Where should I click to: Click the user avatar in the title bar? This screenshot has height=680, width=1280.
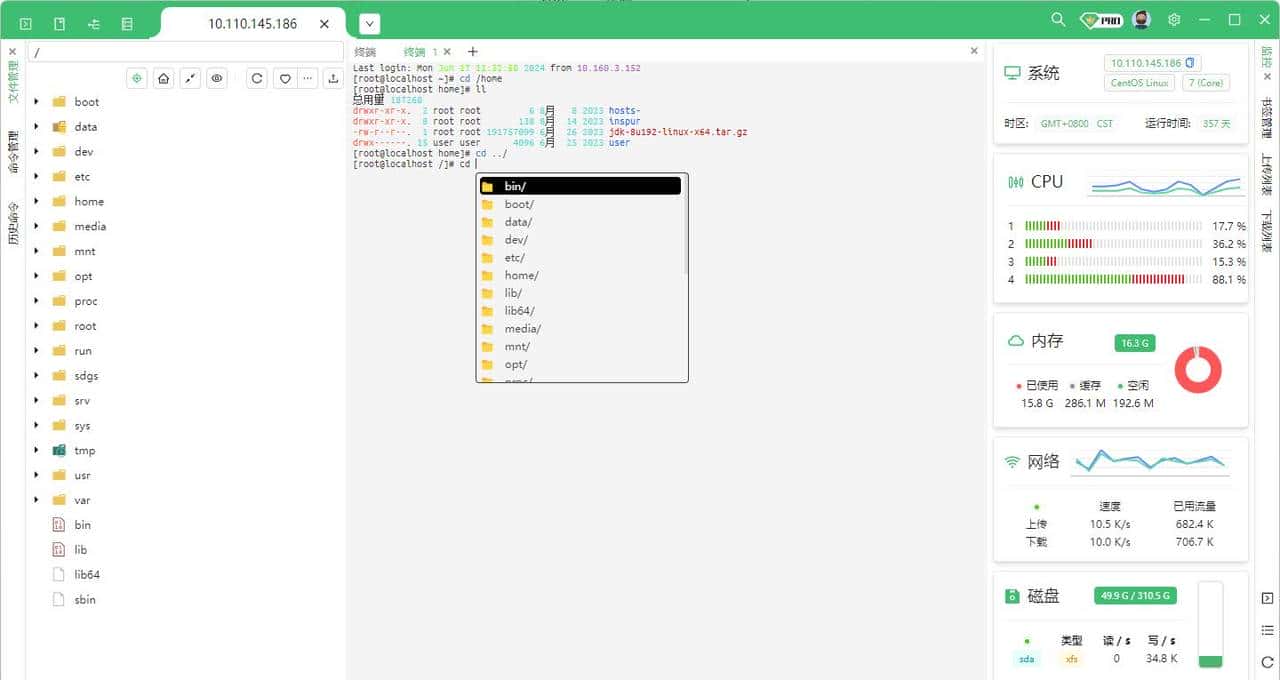(x=1140, y=19)
